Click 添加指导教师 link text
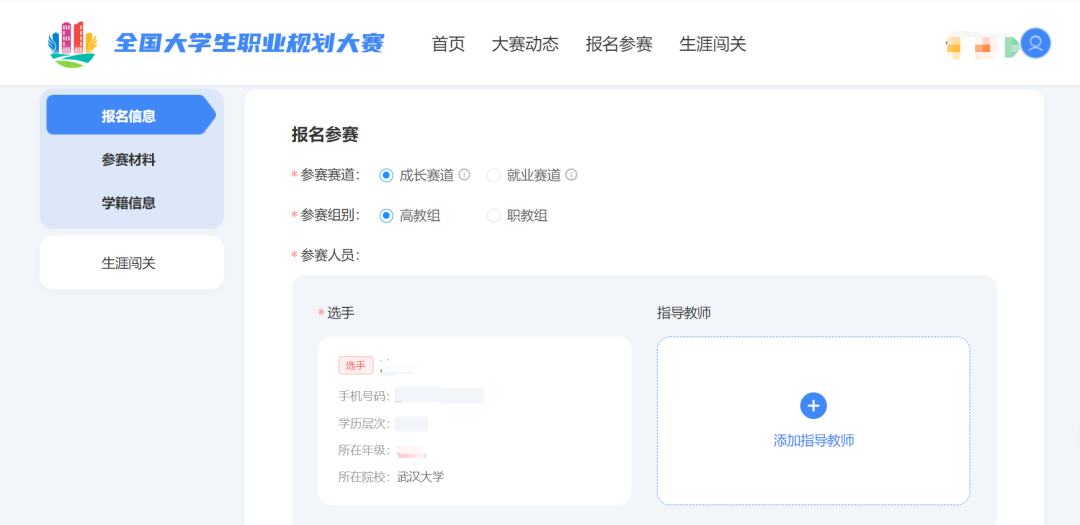The image size is (1080, 525). click(813, 441)
